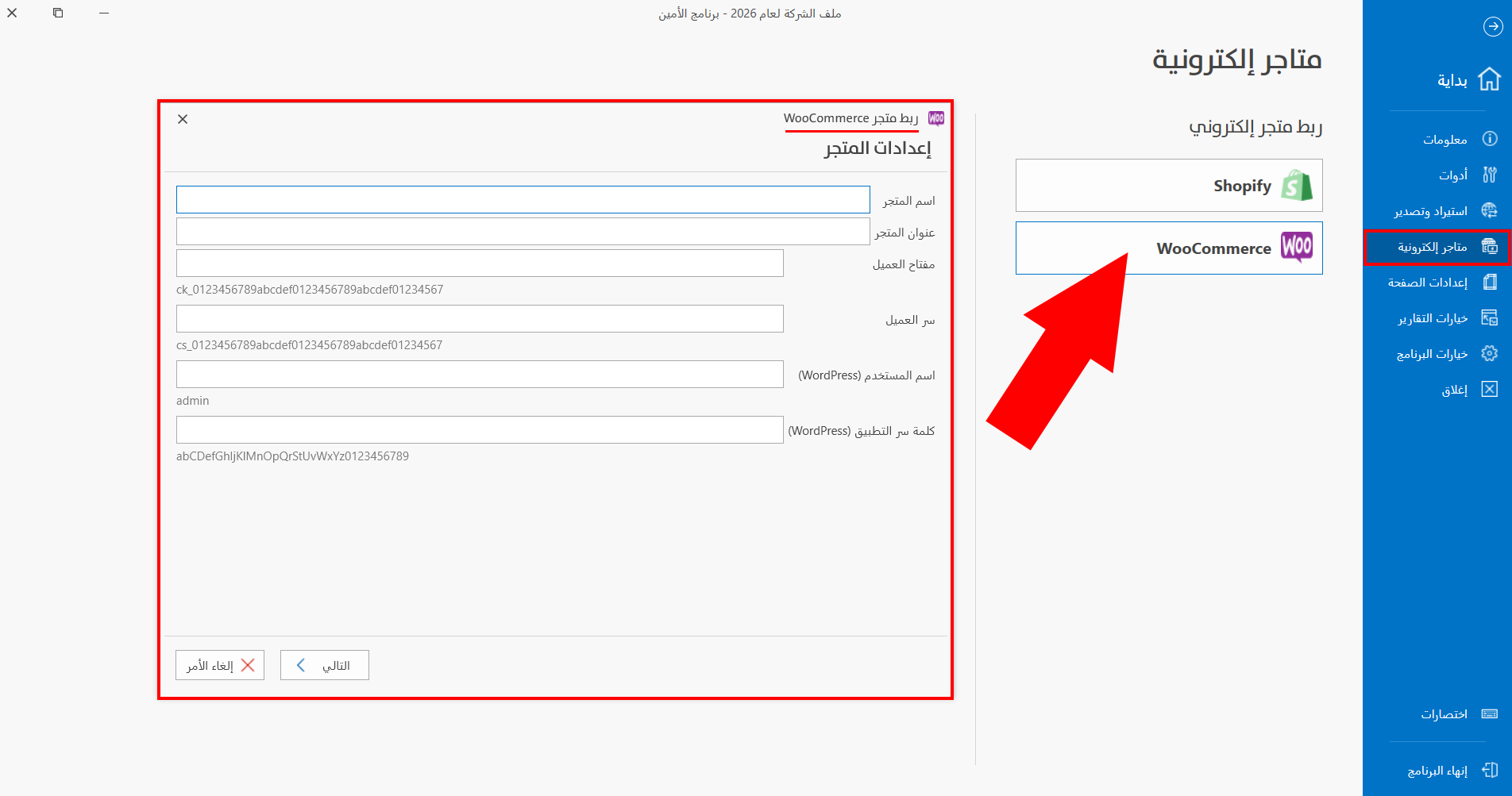Click the خيارات البرنامج gear icon
Screen dimensions: 1512x796
1490,353
